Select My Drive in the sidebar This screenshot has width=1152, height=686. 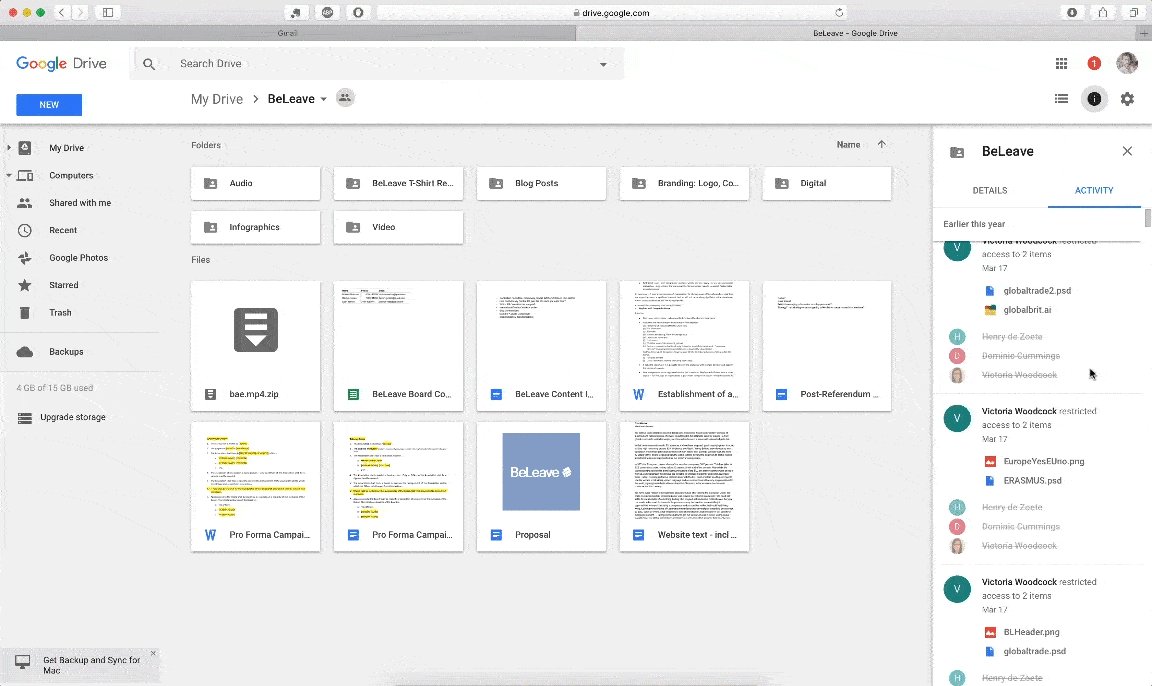coord(66,148)
